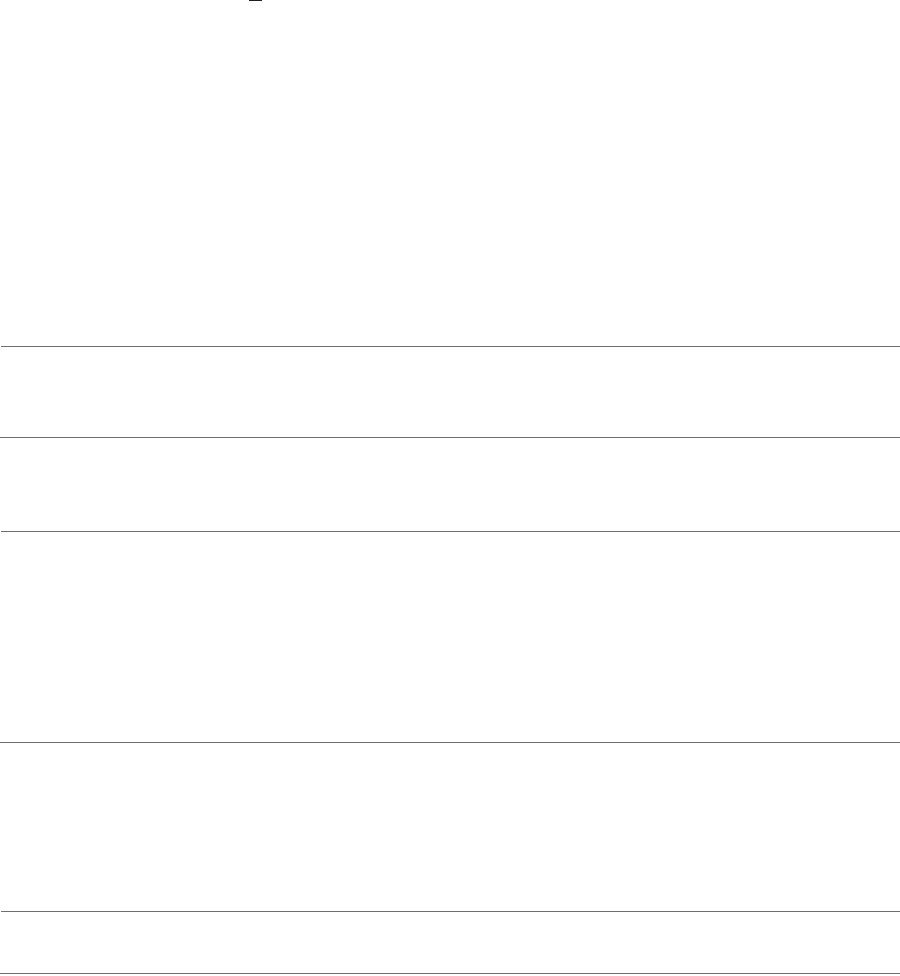Click the blank row between second and third dividers

[x=450, y=484]
